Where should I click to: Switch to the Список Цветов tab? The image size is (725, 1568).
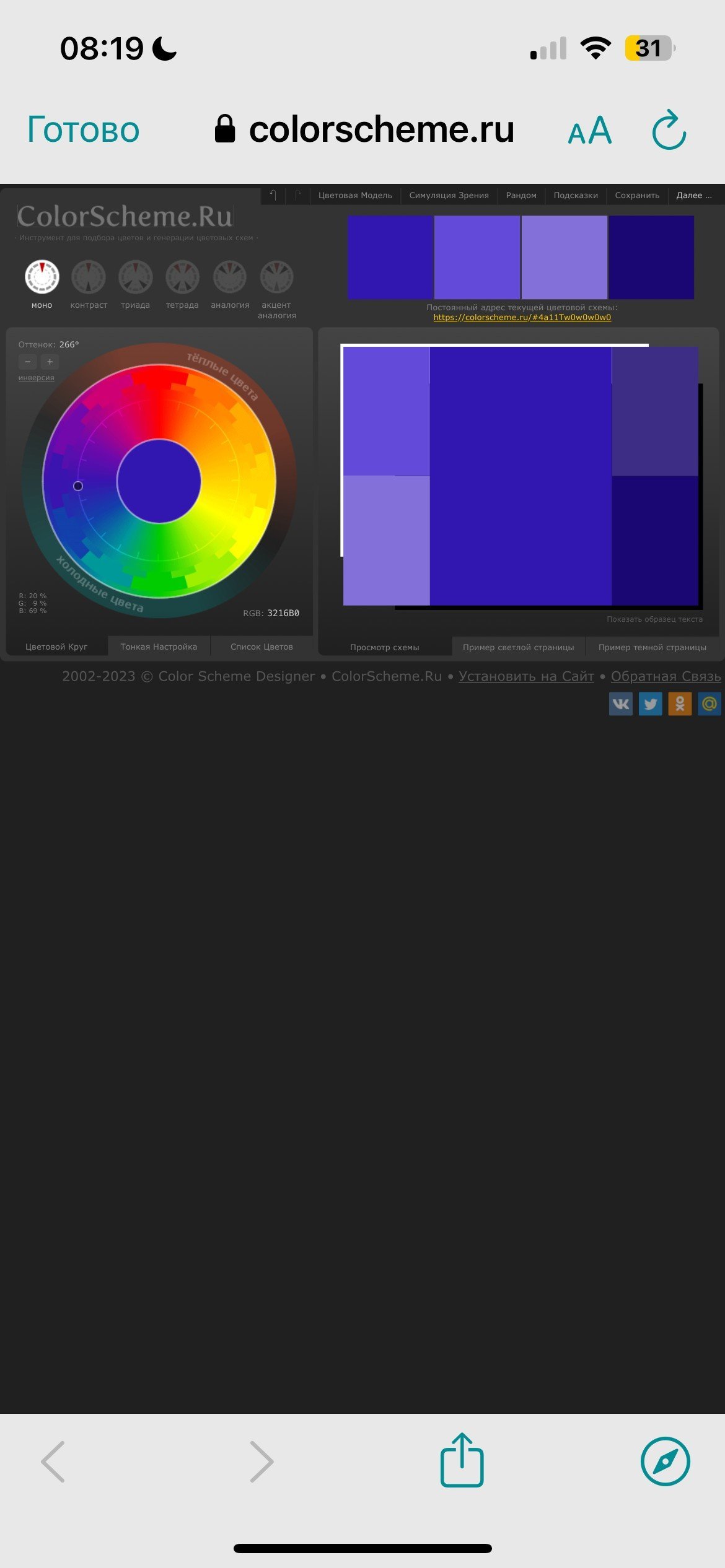(x=261, y=647)
